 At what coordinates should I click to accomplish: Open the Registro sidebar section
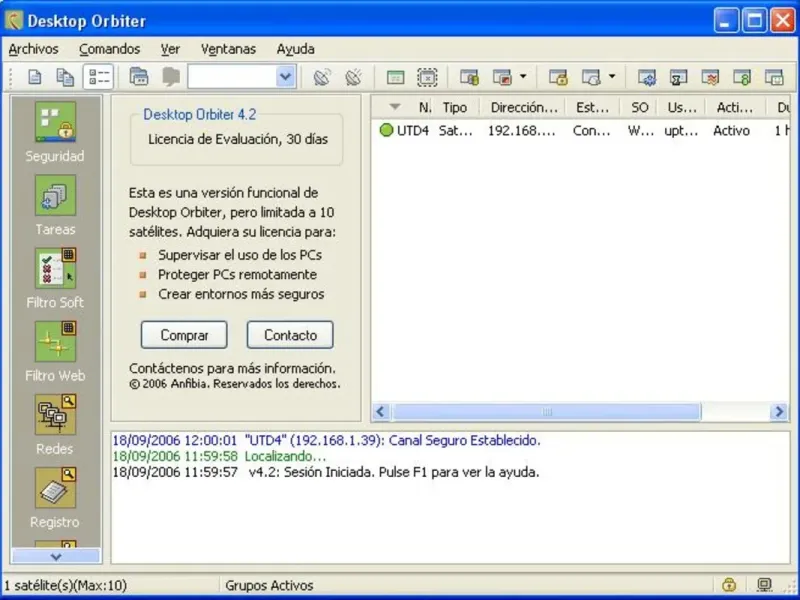pos(55,498)
